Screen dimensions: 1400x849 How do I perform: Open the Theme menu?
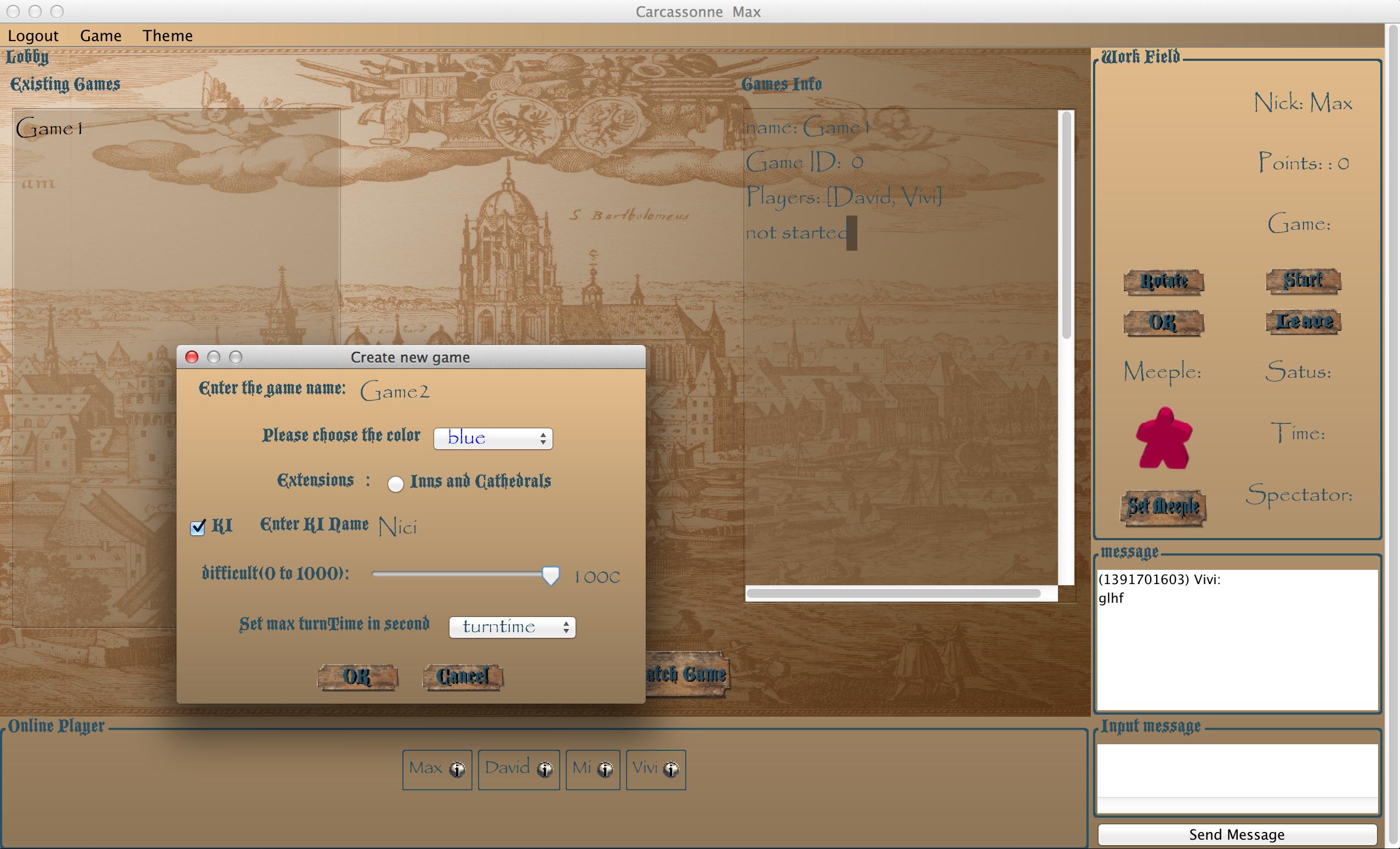coord(168,35)
